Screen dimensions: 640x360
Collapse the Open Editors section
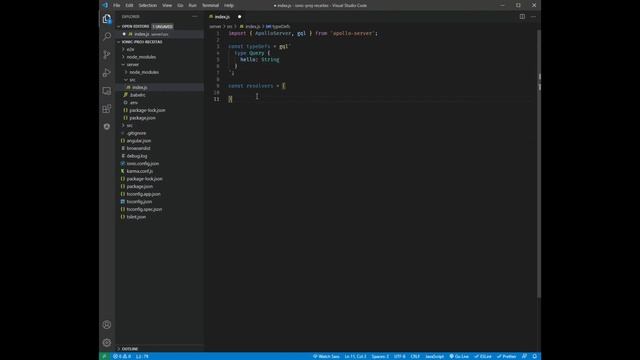coord(135,26)
